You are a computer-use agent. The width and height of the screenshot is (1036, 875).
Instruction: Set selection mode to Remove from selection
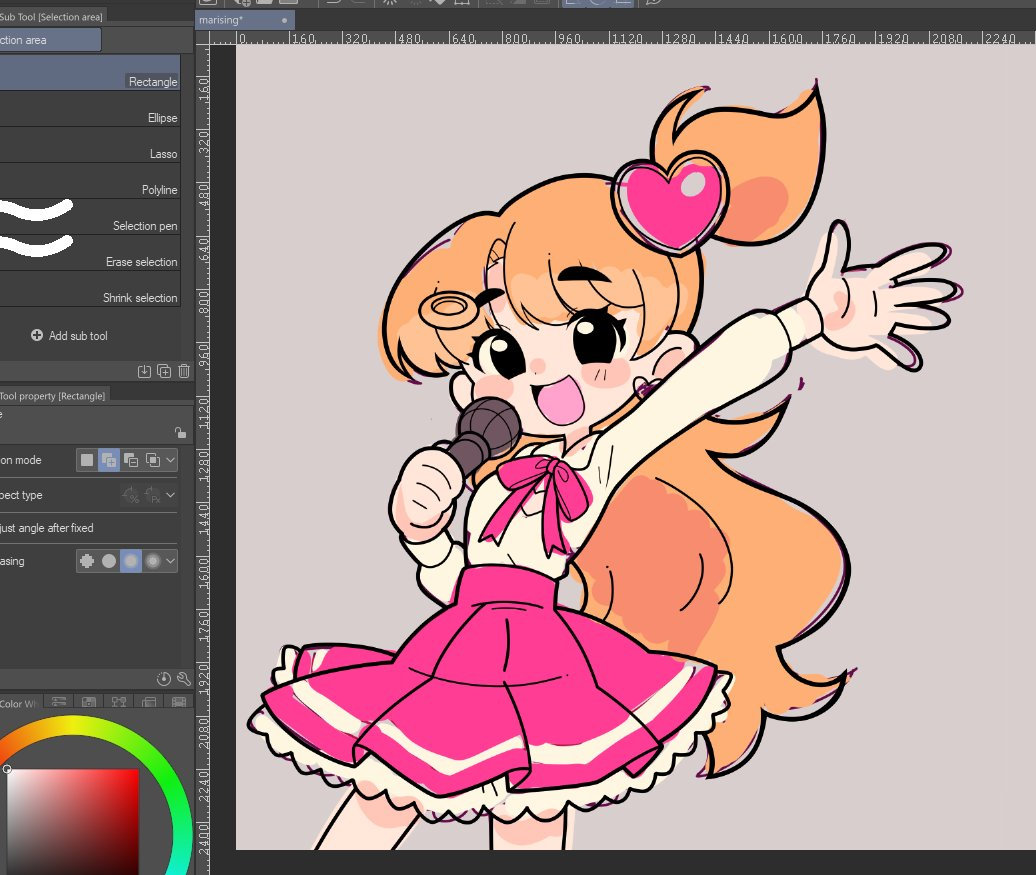[x=131, y=460]
